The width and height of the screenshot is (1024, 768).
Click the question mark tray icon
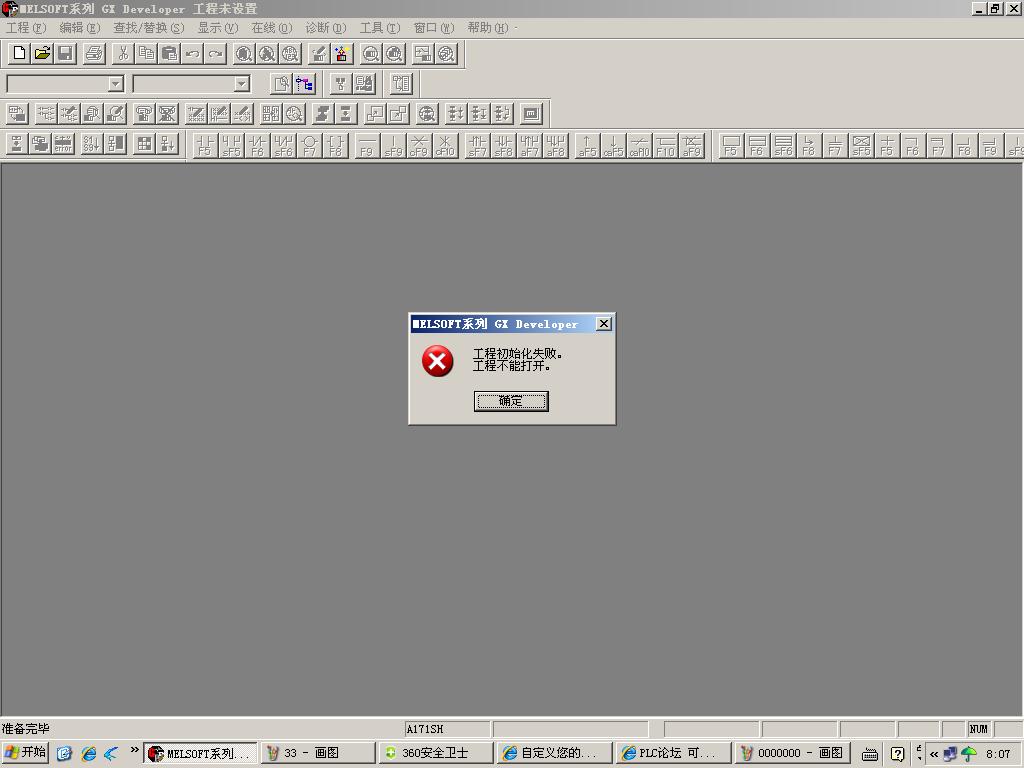898,754
